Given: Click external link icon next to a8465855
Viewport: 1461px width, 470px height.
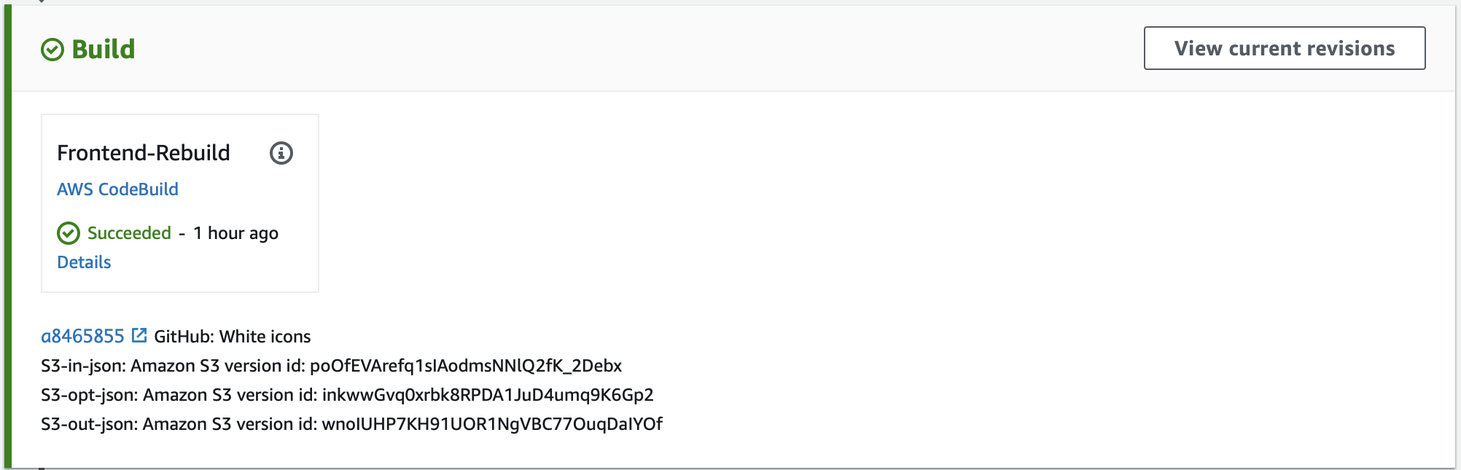Looking at the screenshot, I should 139,336.
